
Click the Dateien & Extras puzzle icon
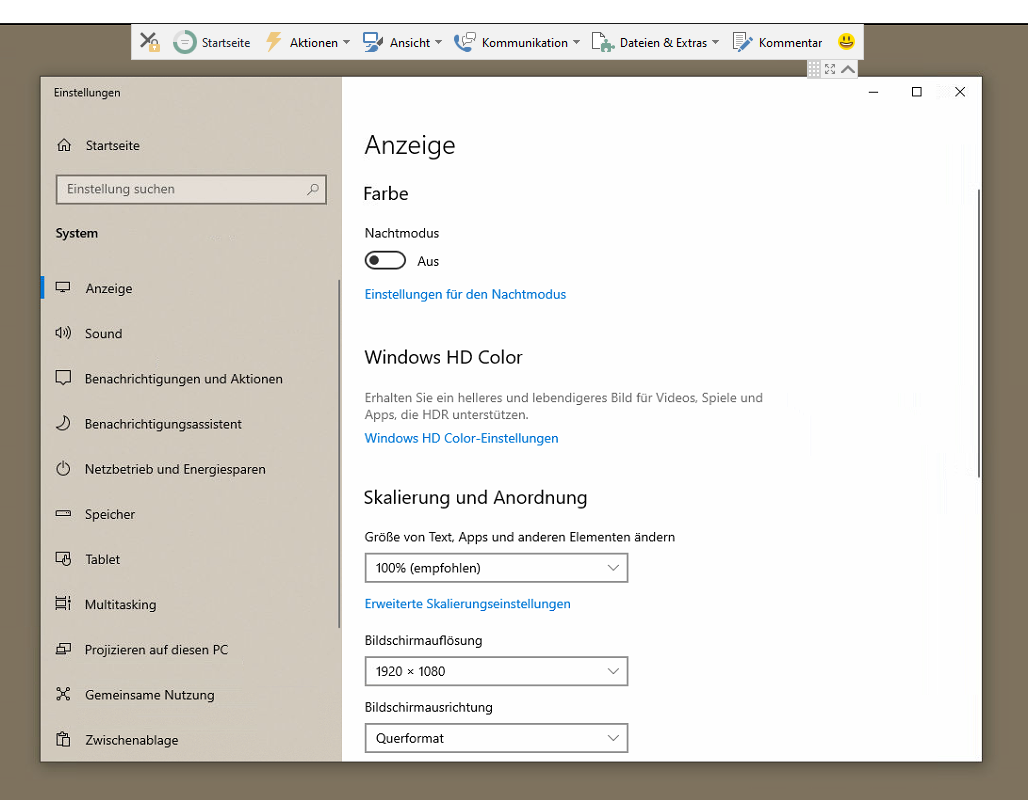tap(602, 42)
